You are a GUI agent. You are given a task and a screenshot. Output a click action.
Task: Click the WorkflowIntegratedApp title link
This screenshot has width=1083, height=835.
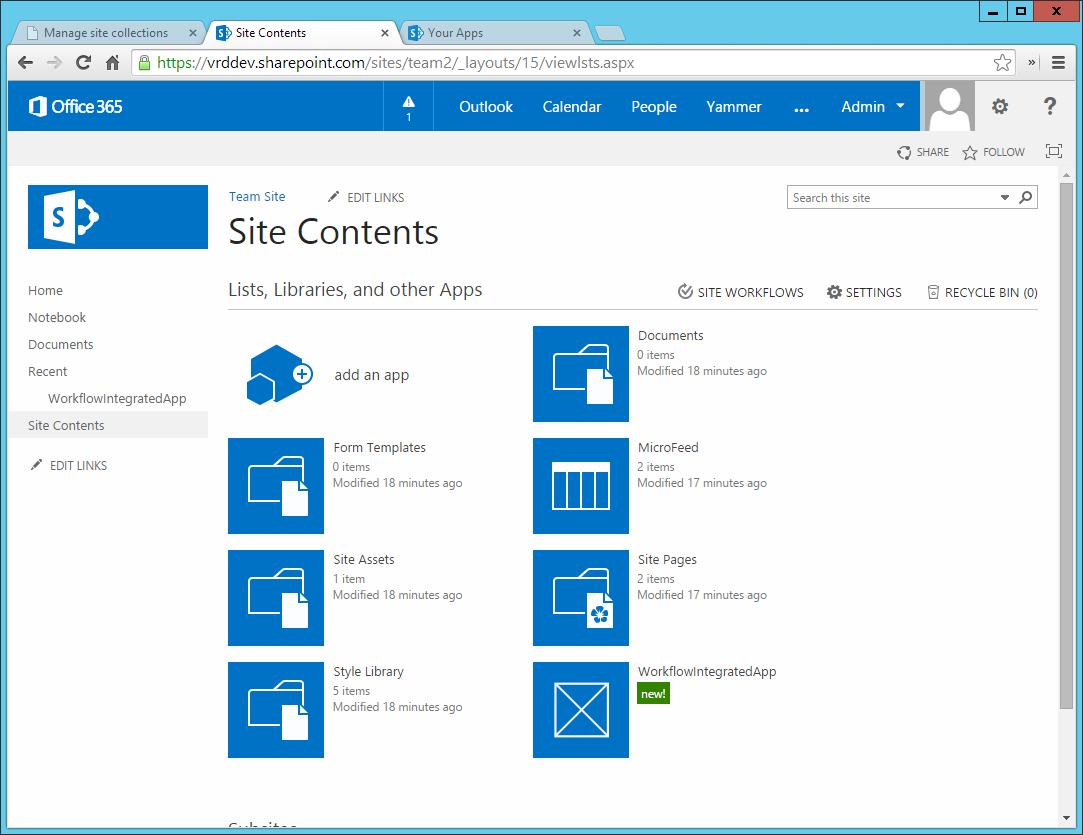[707, 671]
